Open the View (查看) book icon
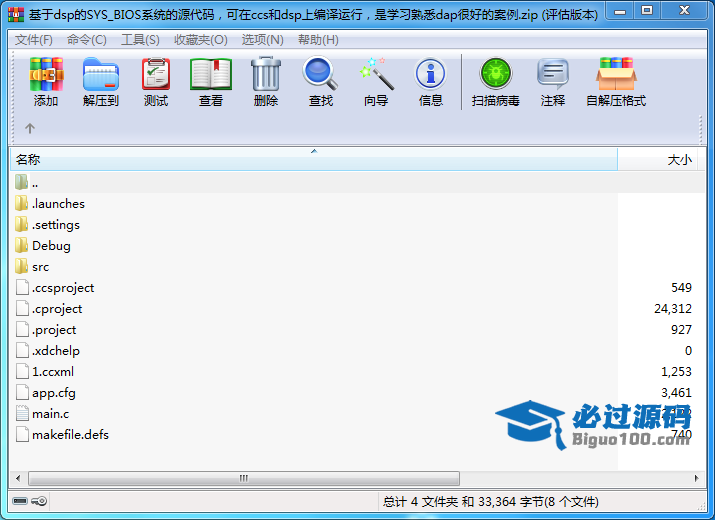The image size is (715, 520). (x=211, y=74)
